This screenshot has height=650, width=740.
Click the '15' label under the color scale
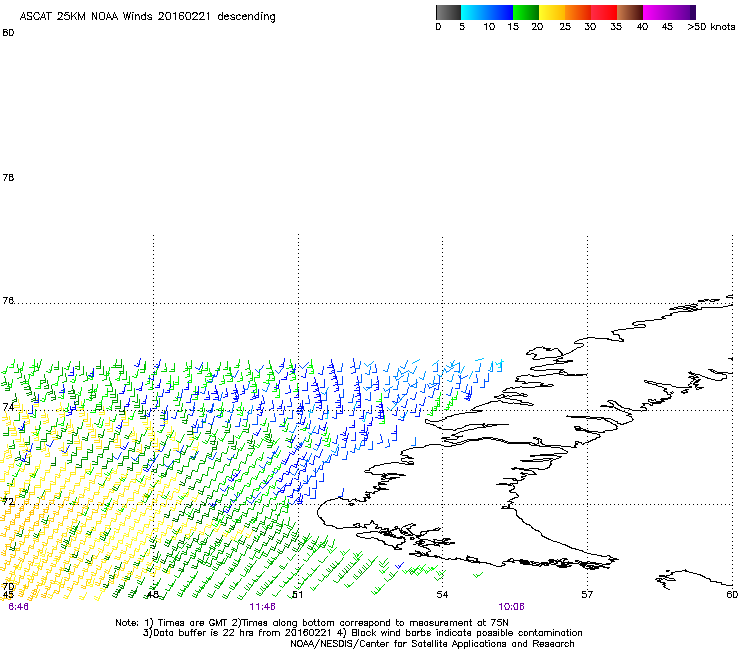tap(513, 27)
